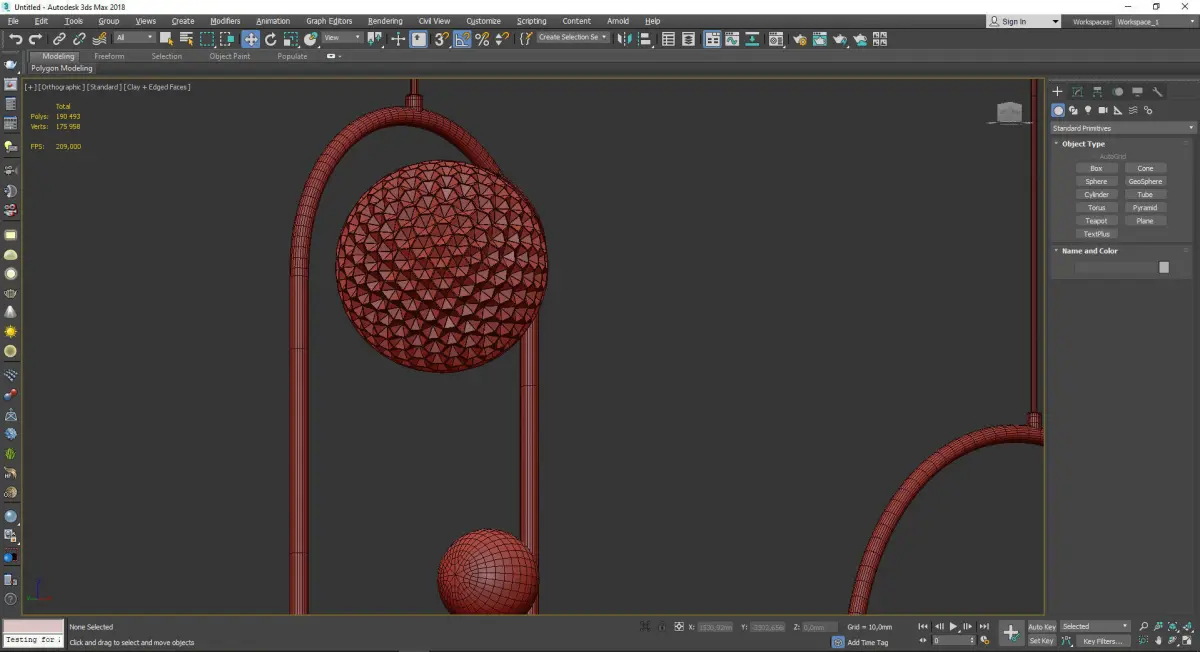Screen dimensions: 1200x652
Task: Click the GeoSphere object button
Action: (x=1145, y=182)
